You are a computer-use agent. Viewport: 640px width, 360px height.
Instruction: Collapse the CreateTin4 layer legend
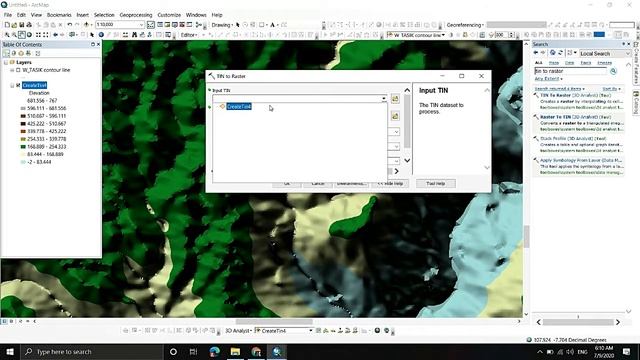[x=12, y=85]
